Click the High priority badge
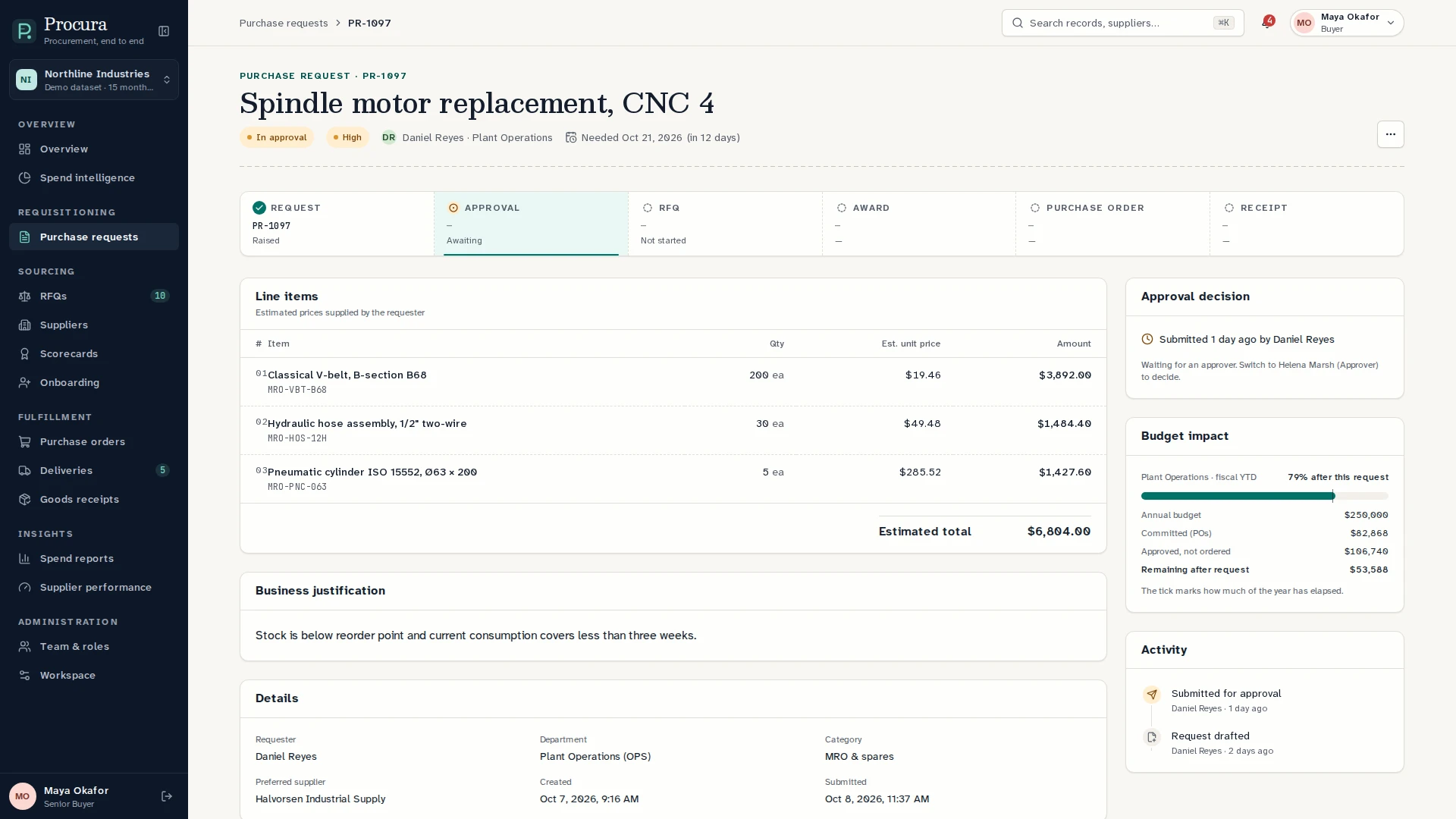Image resolution: width=1456 pixels, height=819 pixels. (x=347, y=137)
